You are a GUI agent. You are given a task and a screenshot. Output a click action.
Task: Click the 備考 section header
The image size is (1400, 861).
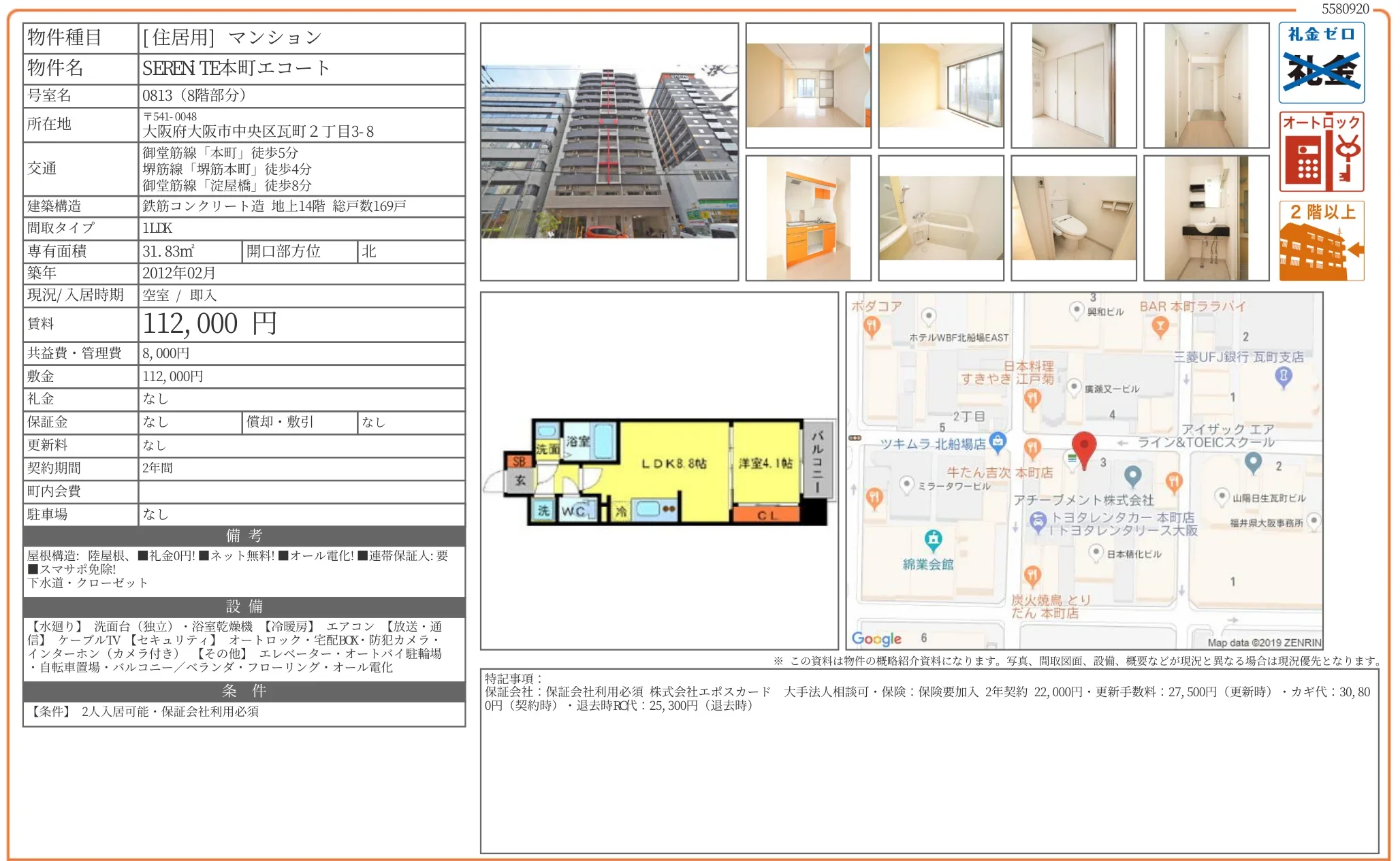pos(244,536)
